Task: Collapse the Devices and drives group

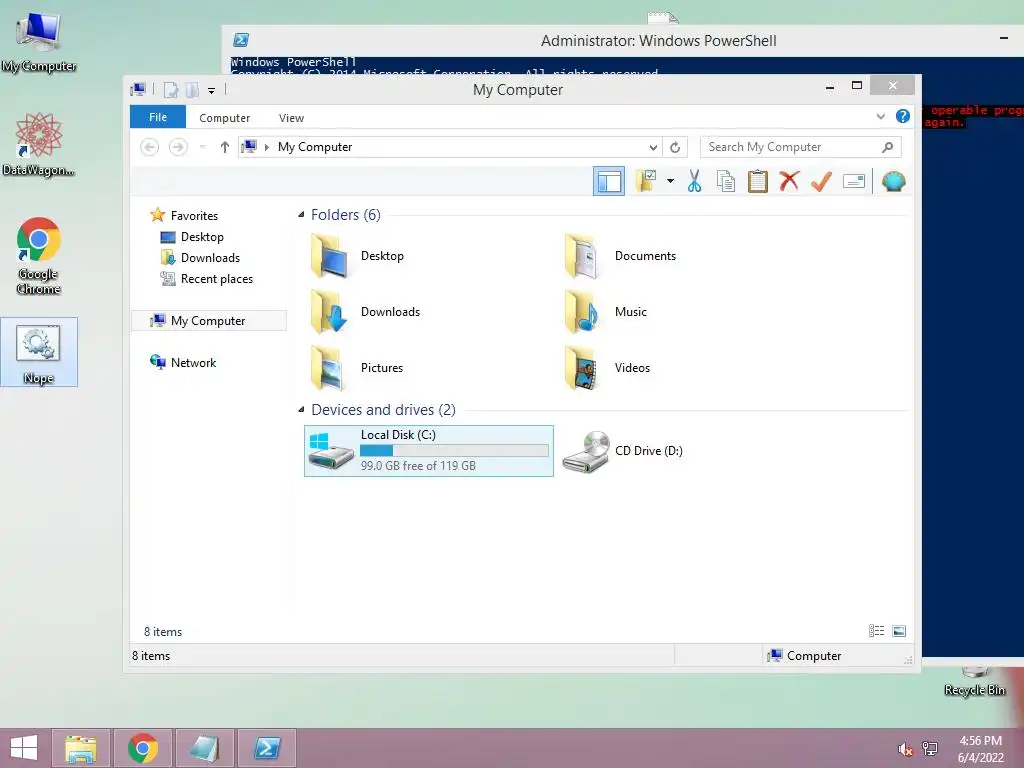Action: point(301,409)
